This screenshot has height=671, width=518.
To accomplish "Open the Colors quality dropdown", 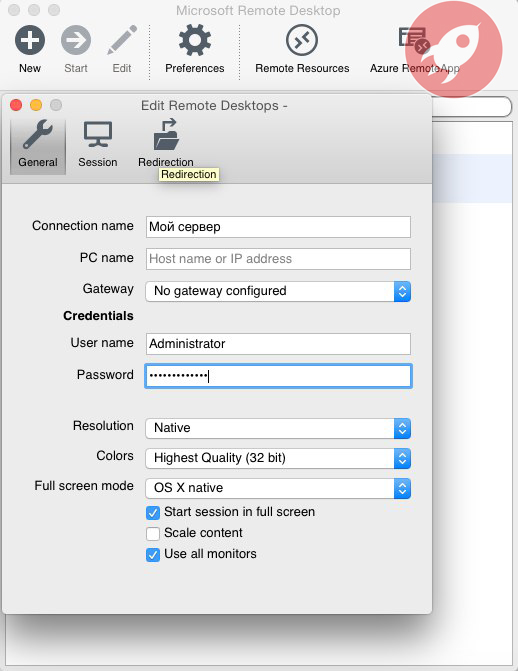I will (278, 458).
